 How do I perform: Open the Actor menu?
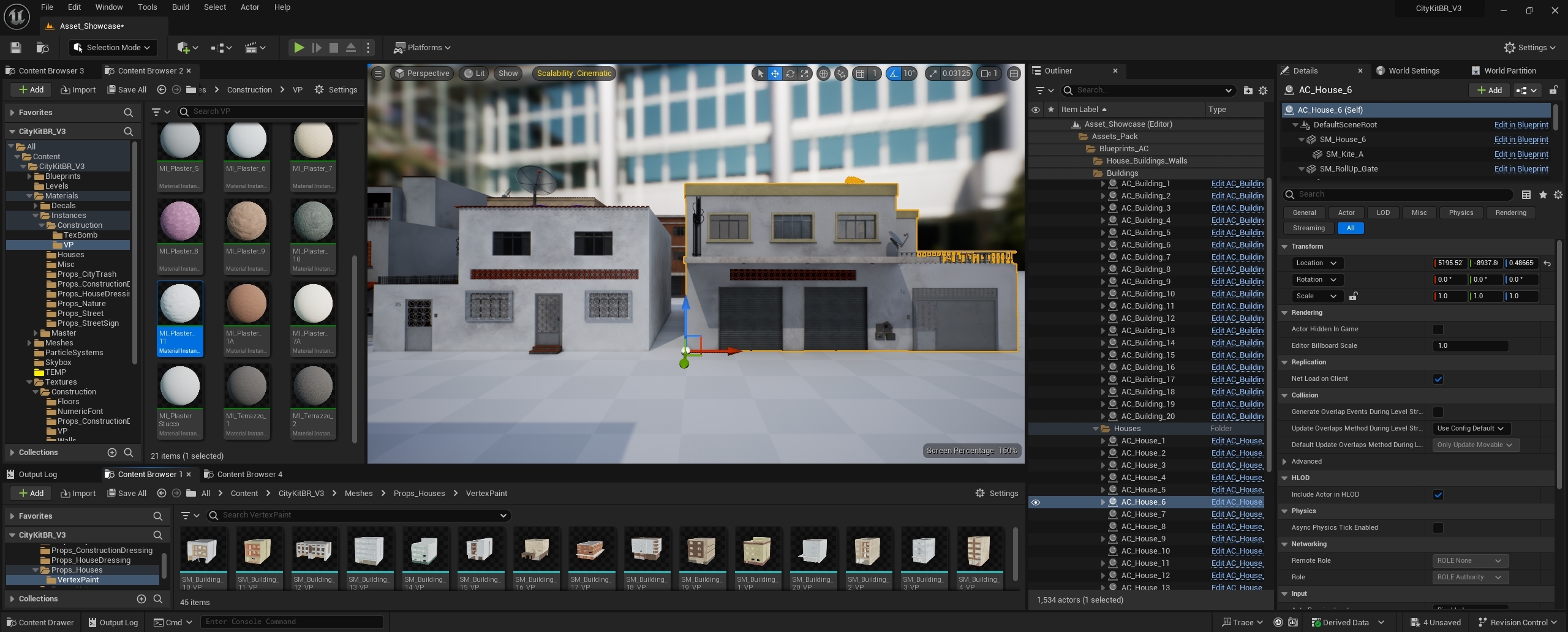[x=249, y=7]
